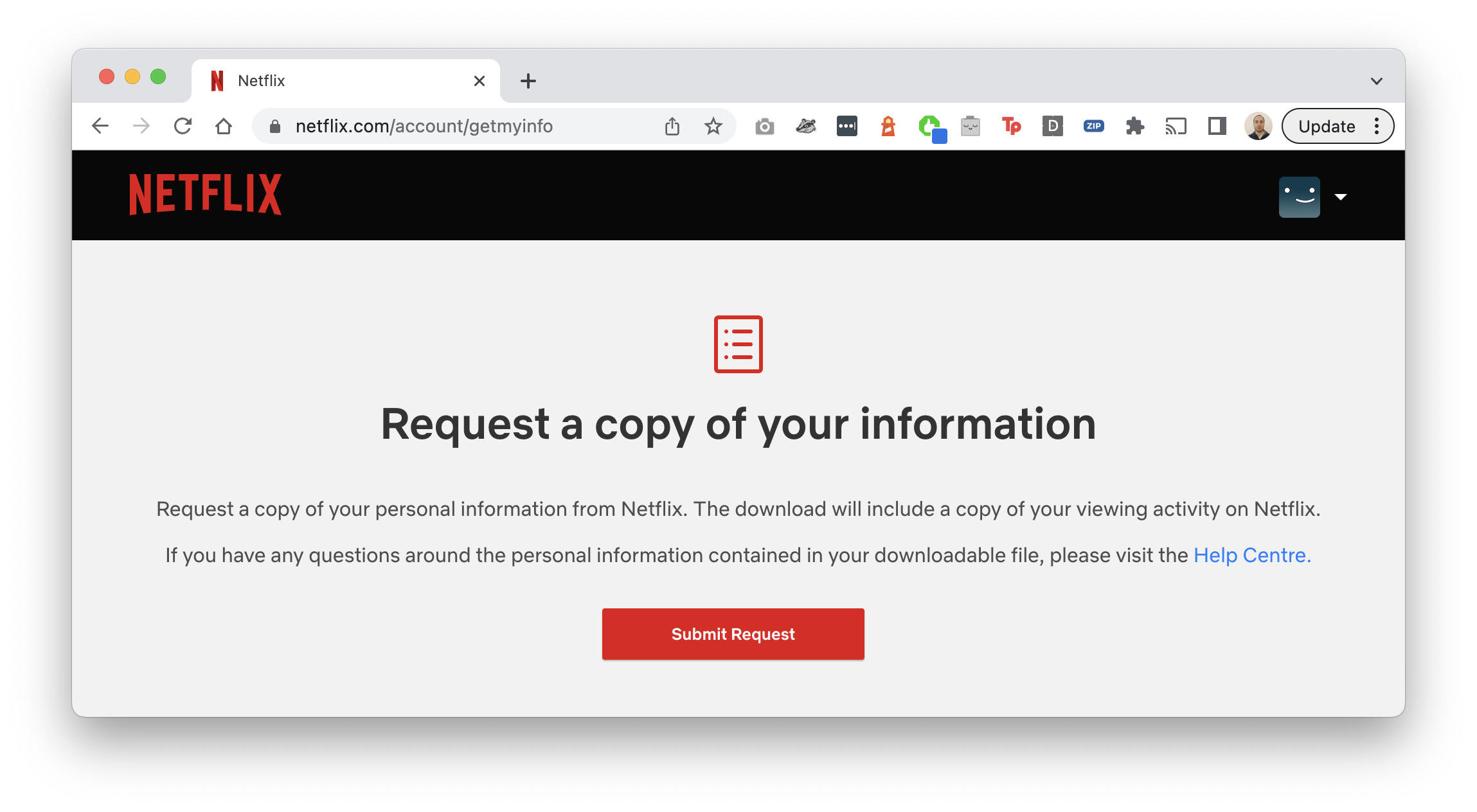1477x812 pixels.
Task: Bookmark this page with the star
Action: 713,126
